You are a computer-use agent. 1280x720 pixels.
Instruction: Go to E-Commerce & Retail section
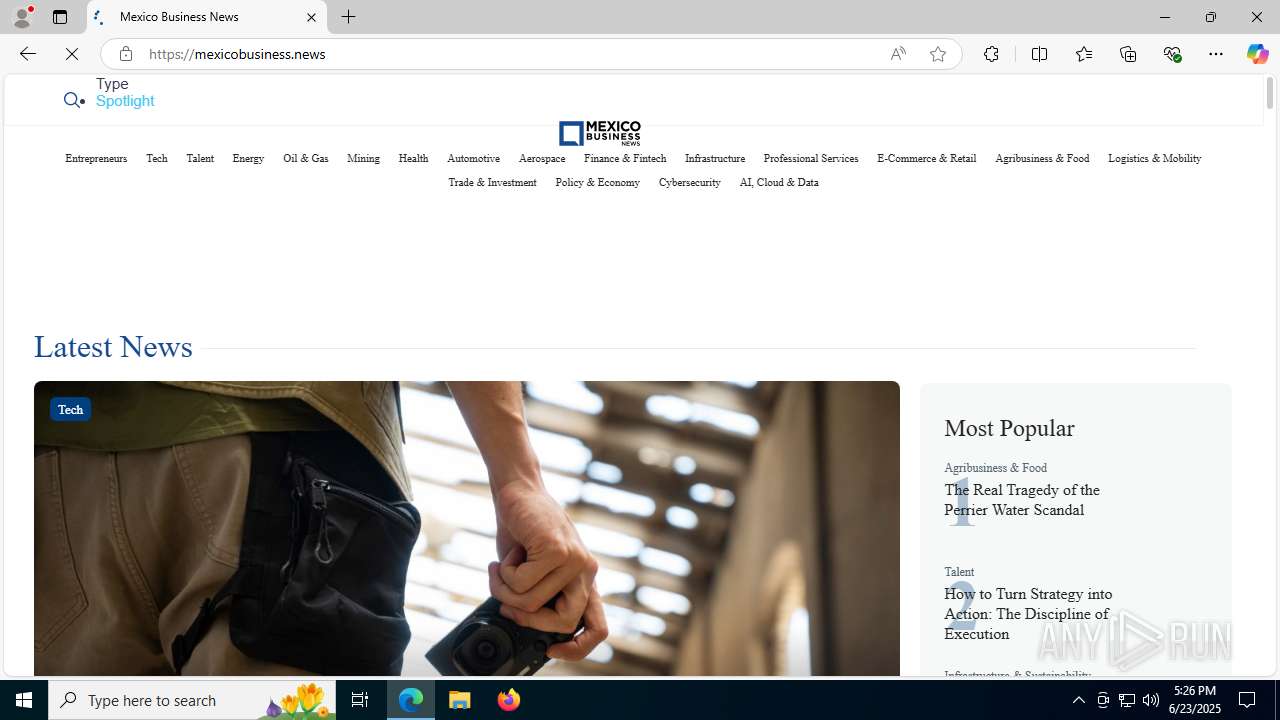[926, 159]
